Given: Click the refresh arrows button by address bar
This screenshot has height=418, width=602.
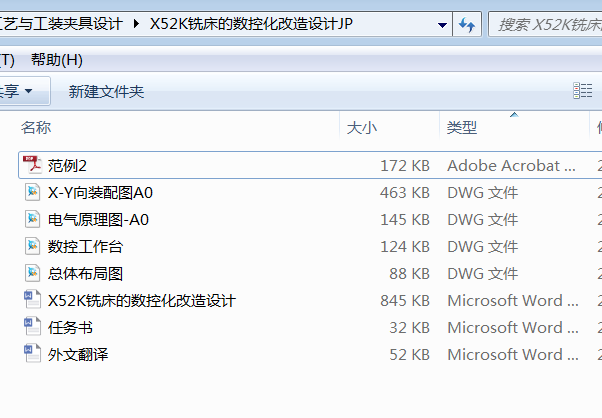Looking at the screenshot, I should click(467, 25).
